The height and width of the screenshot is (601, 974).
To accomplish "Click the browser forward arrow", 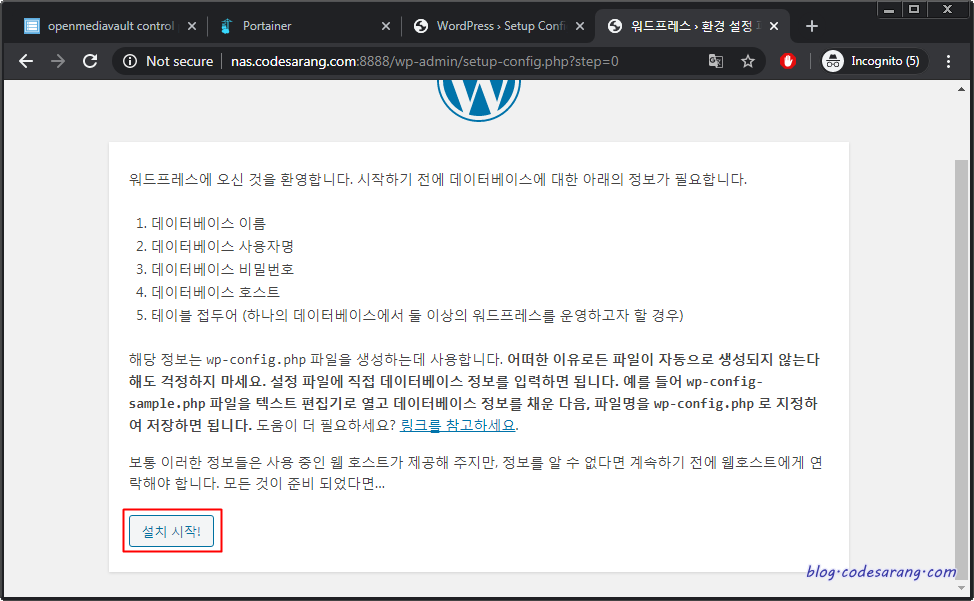I will [x=58, y=61].
